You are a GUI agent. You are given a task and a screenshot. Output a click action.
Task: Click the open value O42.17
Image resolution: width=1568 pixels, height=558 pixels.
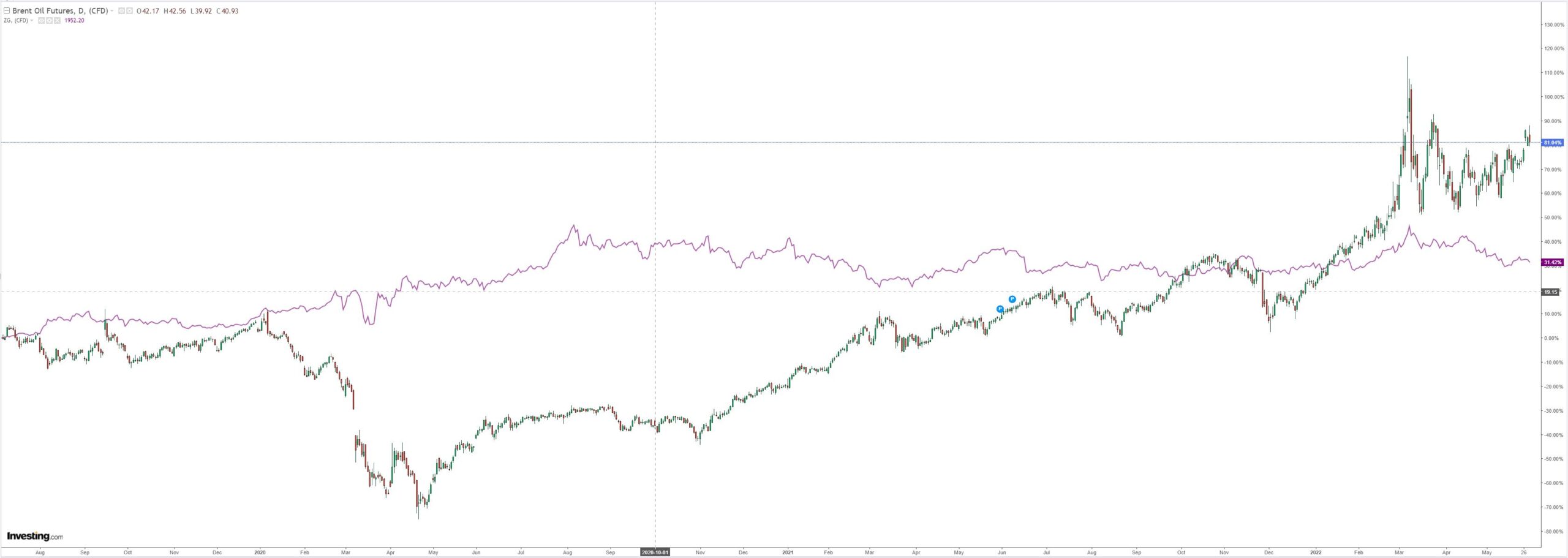tap(148, 11)
